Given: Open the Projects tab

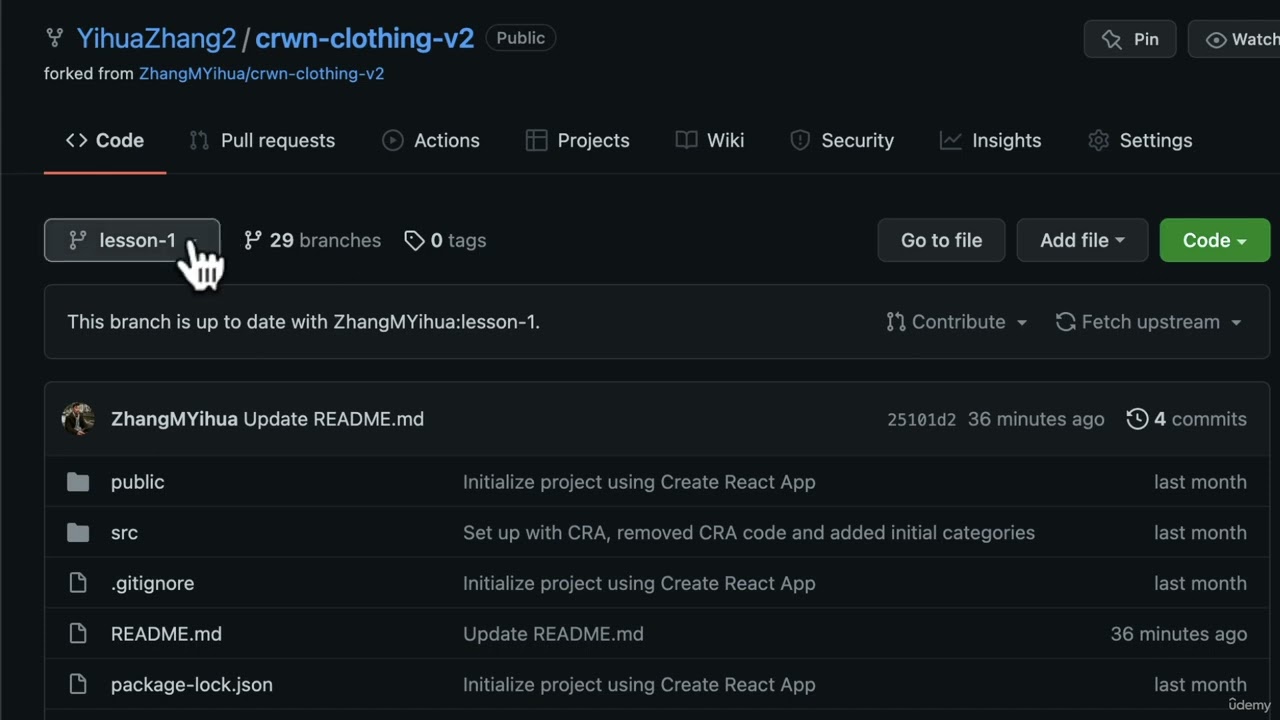Looking at the screenshot, I should [x=578, y=141].
